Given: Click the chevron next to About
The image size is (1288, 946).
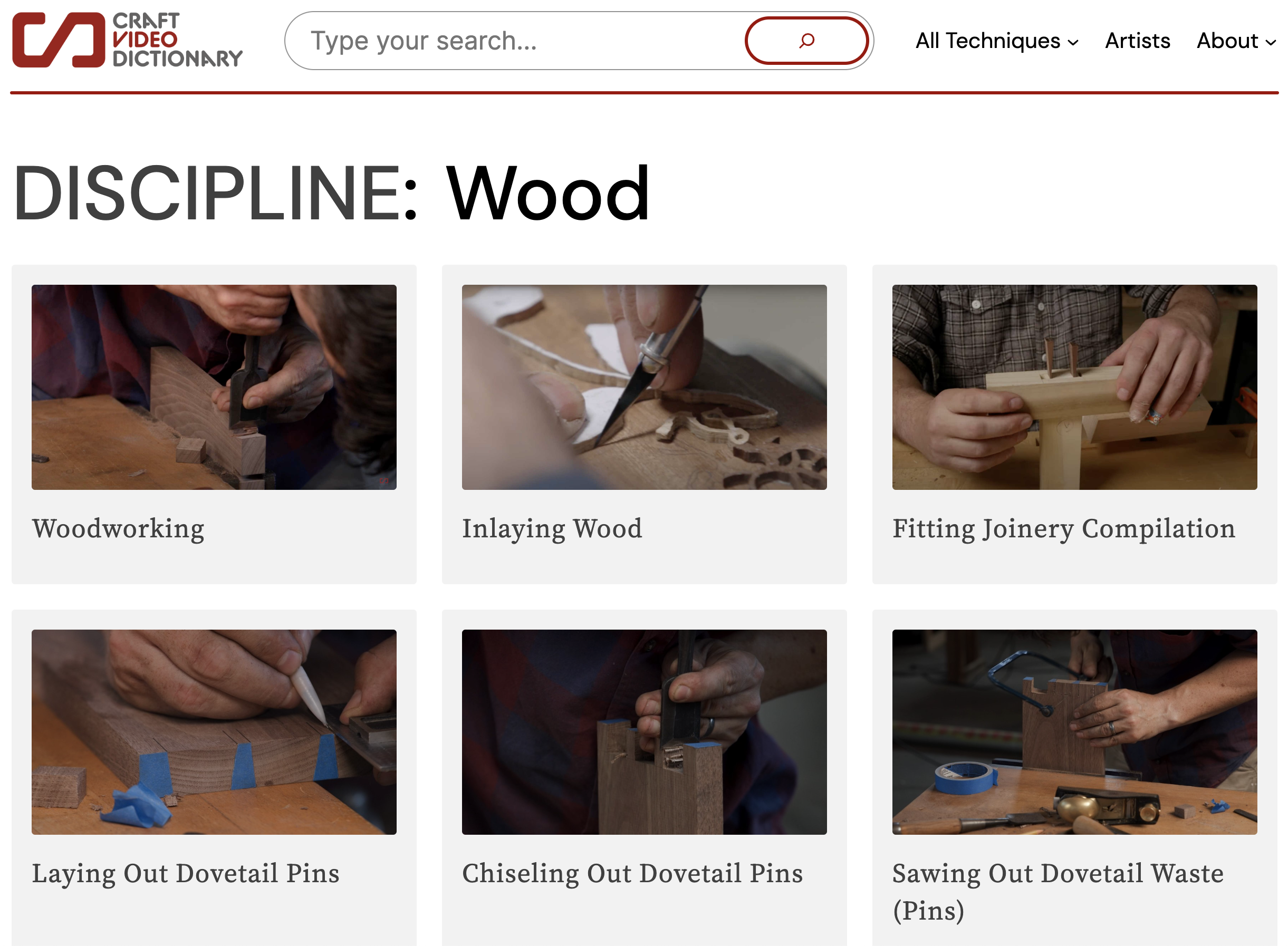Looking at the screenshot, I should pos(1270,42).
